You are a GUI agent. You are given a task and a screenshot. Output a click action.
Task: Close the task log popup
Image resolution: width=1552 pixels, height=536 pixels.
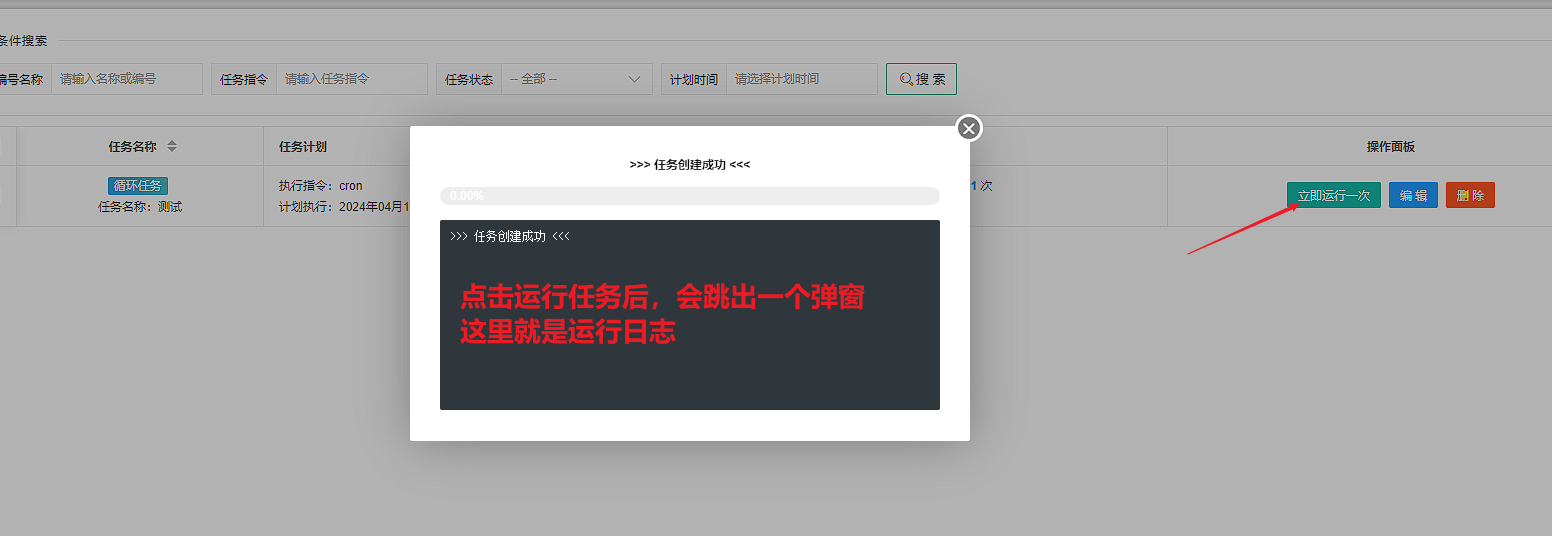coord(969,129)
